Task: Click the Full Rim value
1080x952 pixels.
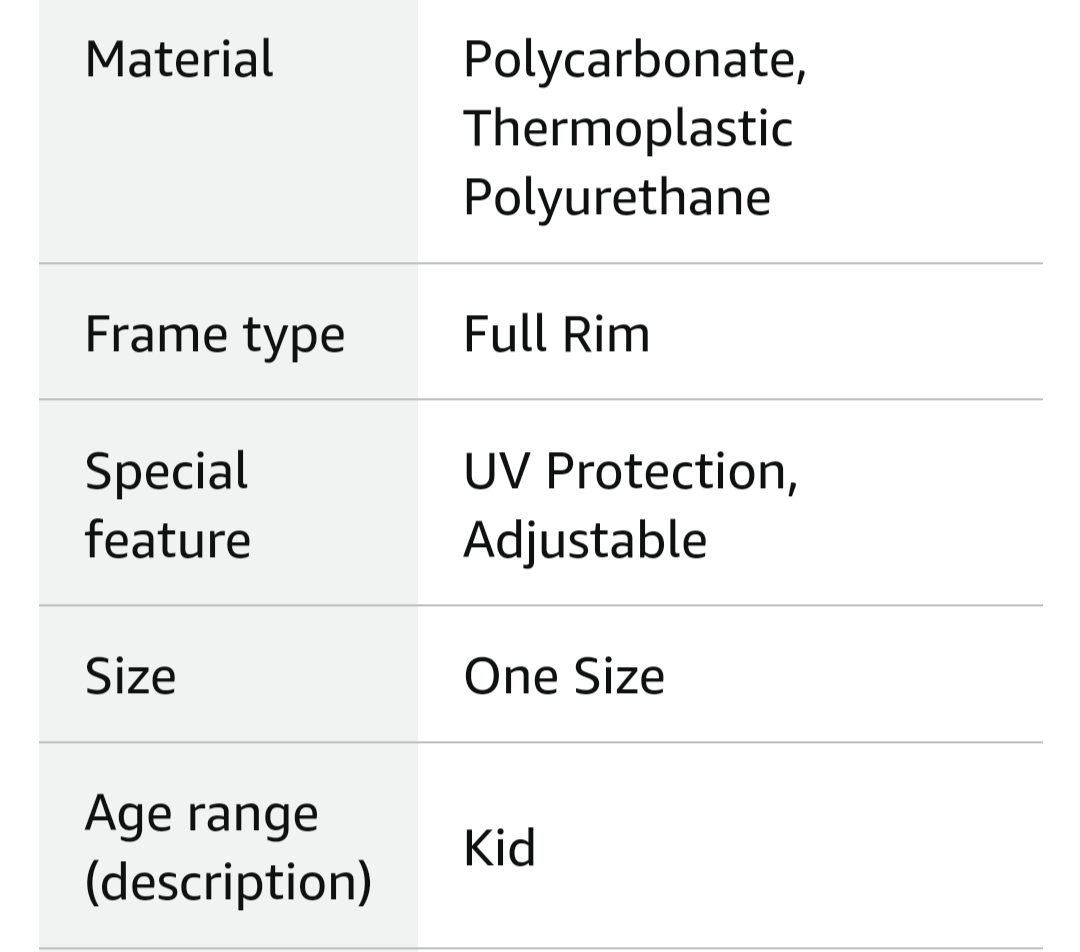Action: [557, 334]
